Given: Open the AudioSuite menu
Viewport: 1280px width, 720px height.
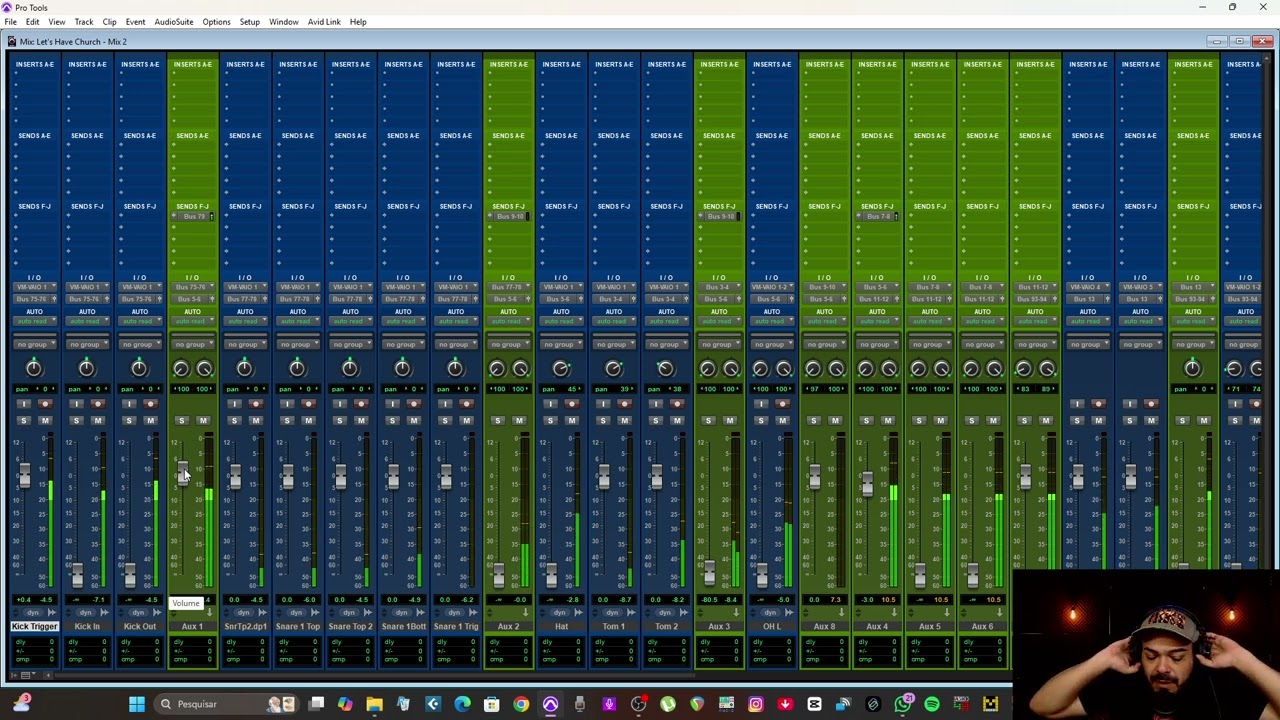Looking at the screenshot, I should 173,22.
